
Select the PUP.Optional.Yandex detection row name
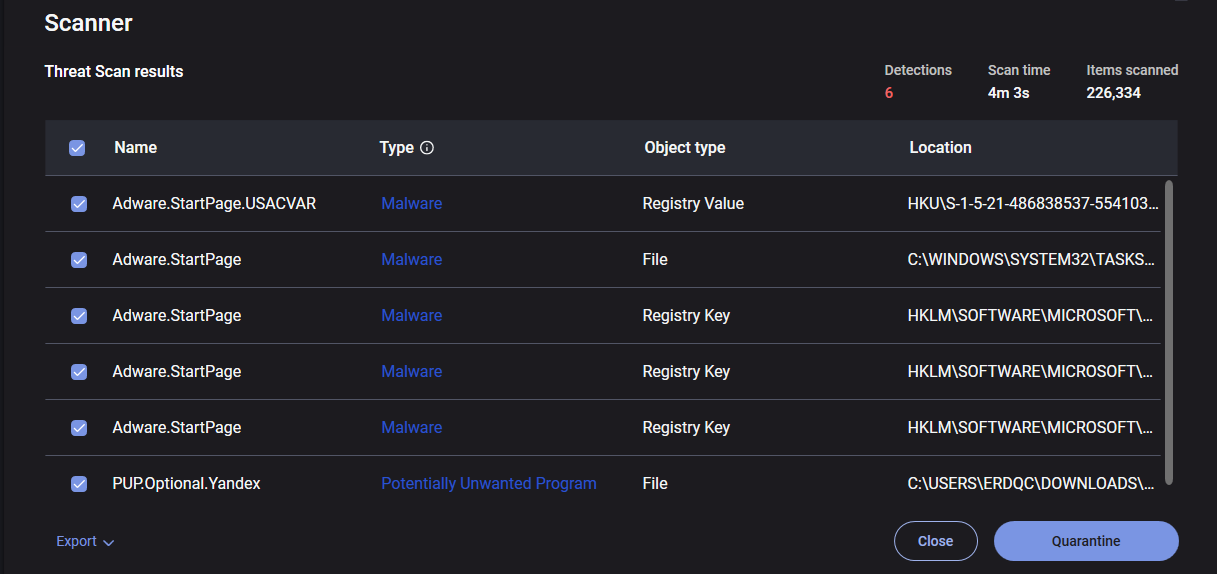click(187, 484)
